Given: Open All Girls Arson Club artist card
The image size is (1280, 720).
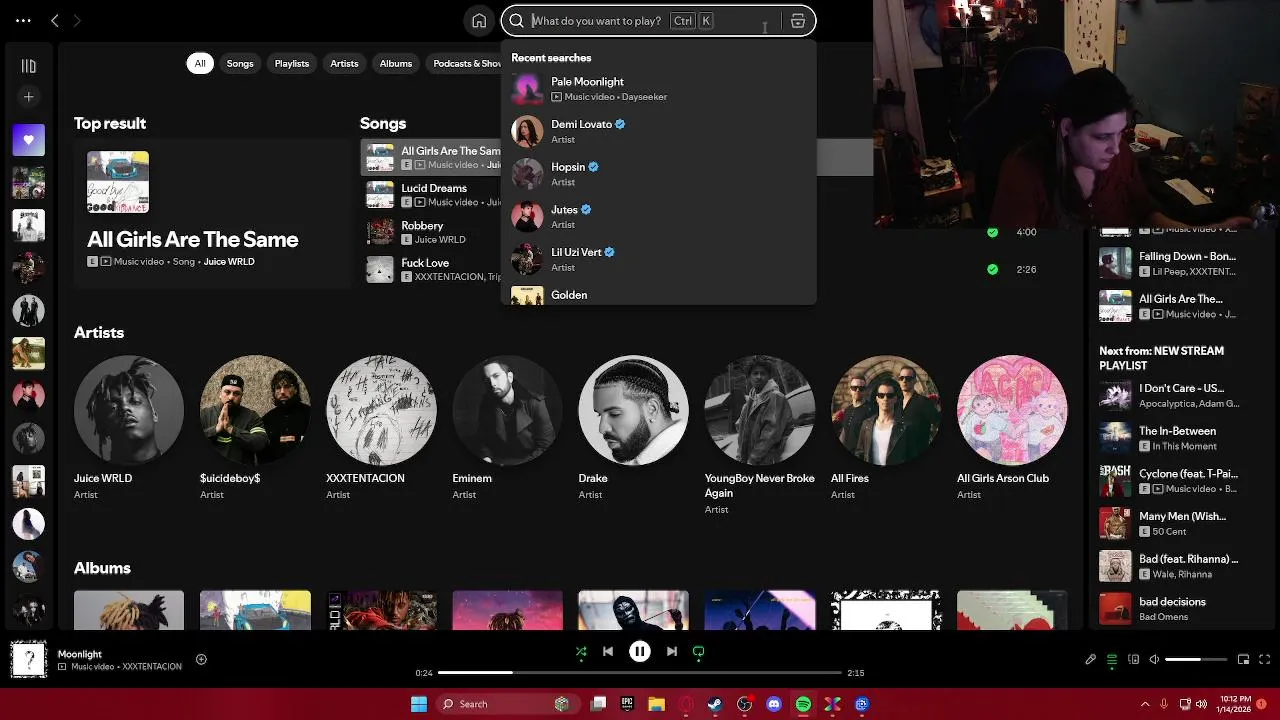Looking at the screenshot, I should point(1011,428).
